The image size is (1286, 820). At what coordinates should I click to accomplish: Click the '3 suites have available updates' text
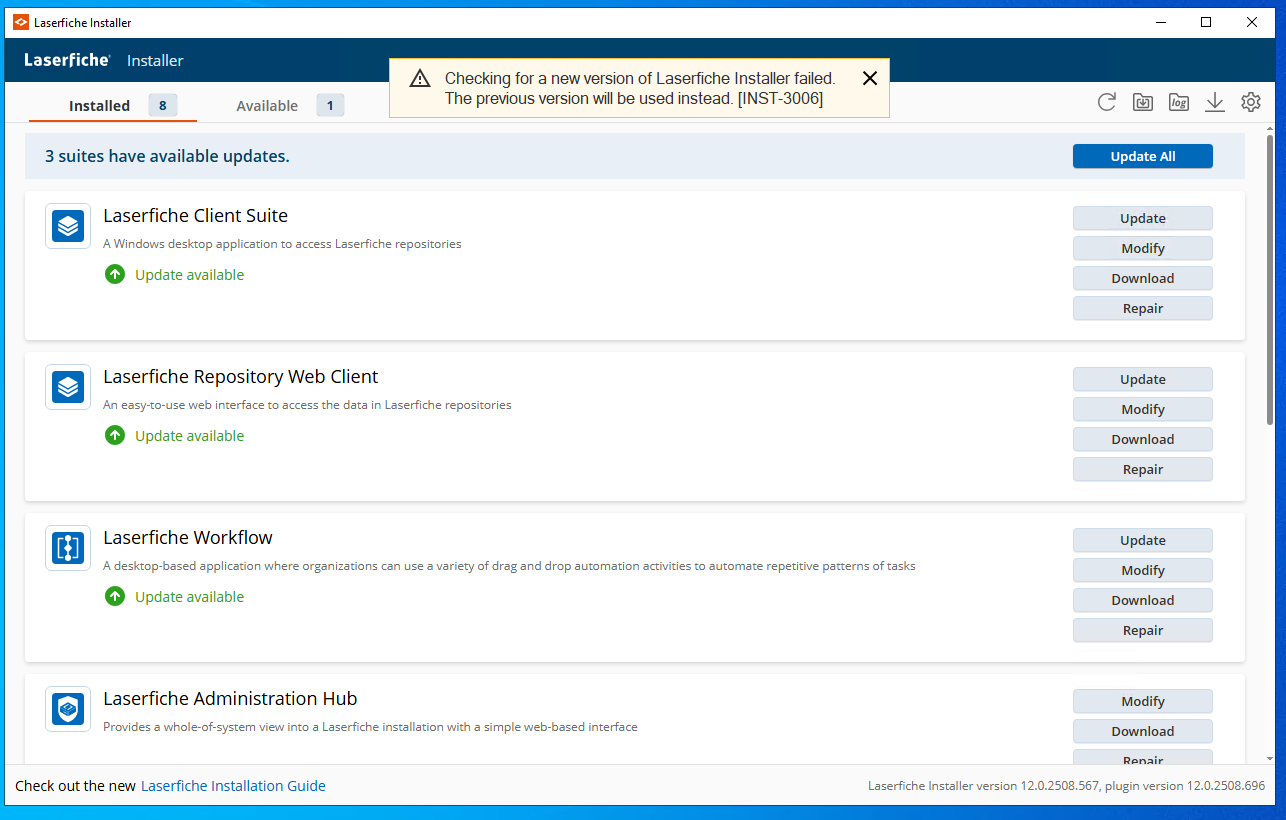[x=167, y=156]
